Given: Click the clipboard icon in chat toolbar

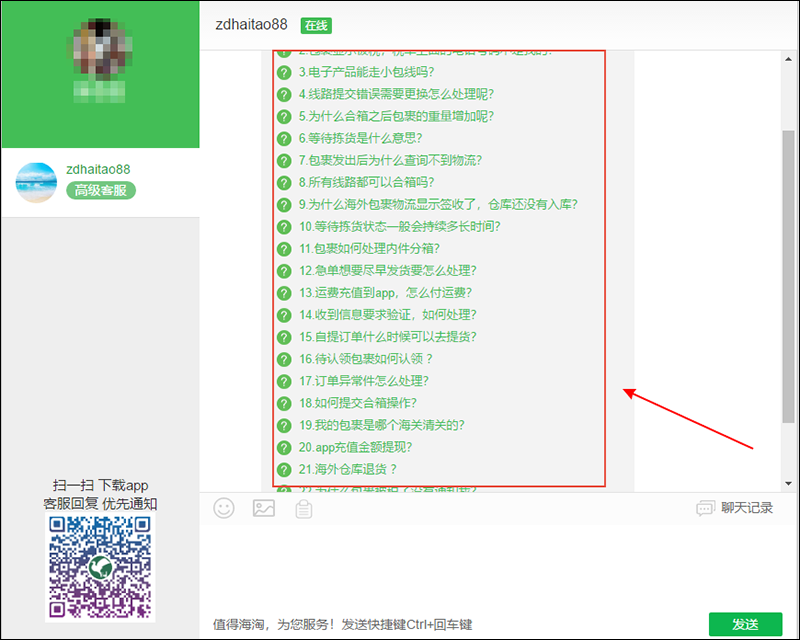Looking at the screenshot, I should pos(304,509).
